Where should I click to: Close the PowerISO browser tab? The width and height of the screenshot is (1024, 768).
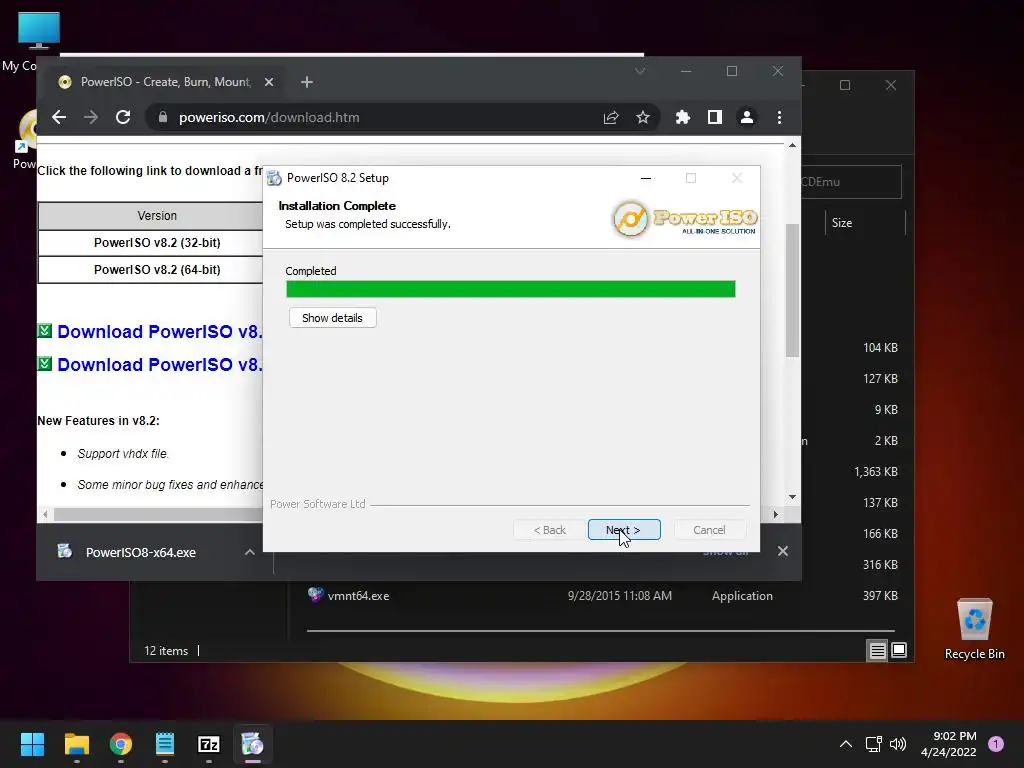[x=268, y=82]
